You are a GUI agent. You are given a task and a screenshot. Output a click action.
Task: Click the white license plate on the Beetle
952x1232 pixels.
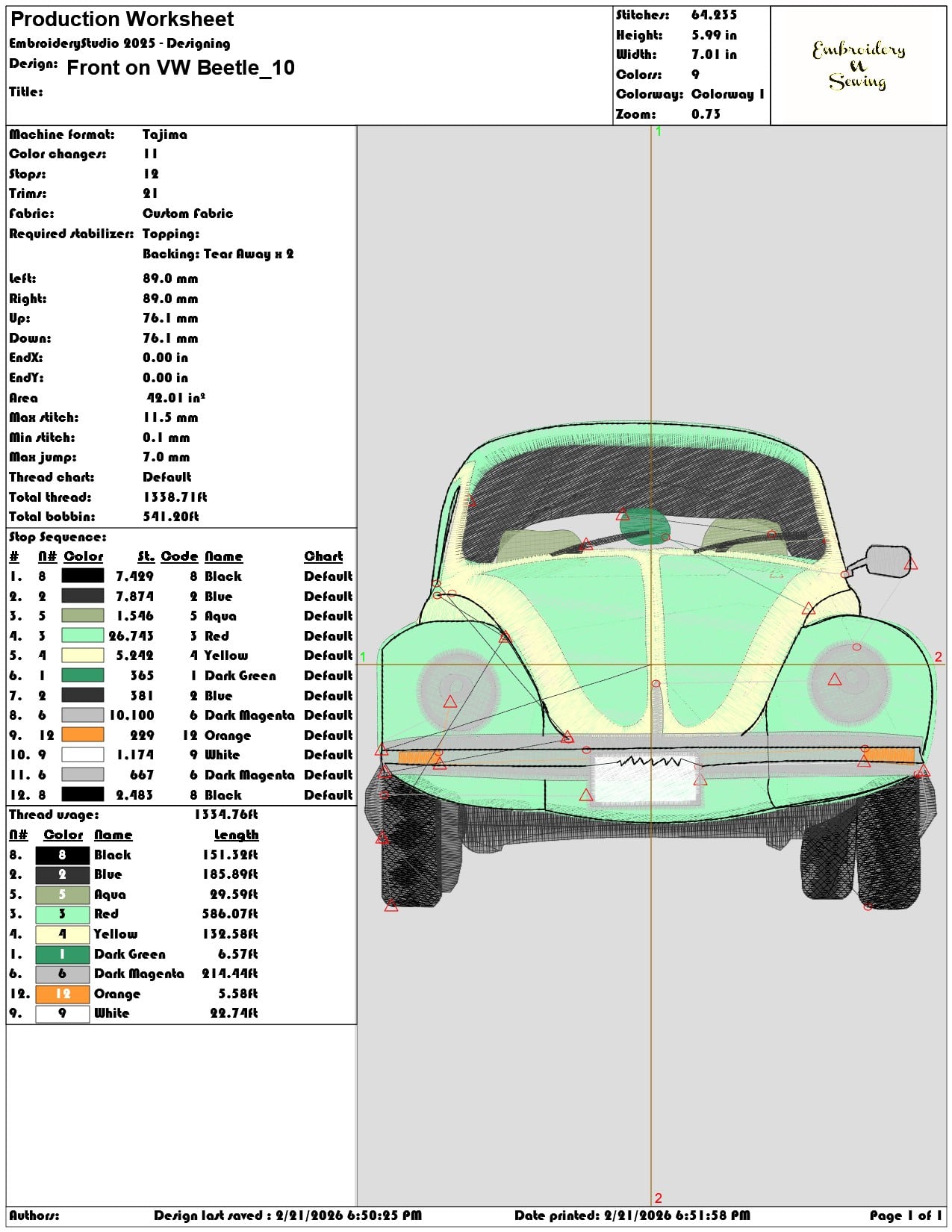click(x=646, y=780)
